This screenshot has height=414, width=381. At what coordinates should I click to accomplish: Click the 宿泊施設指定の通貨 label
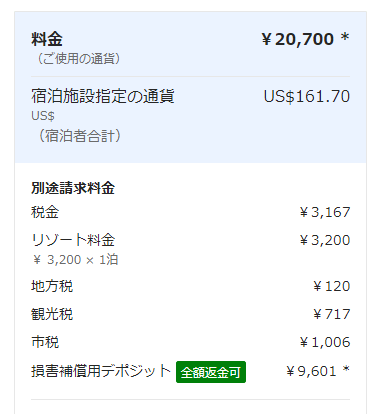(103, 96)
